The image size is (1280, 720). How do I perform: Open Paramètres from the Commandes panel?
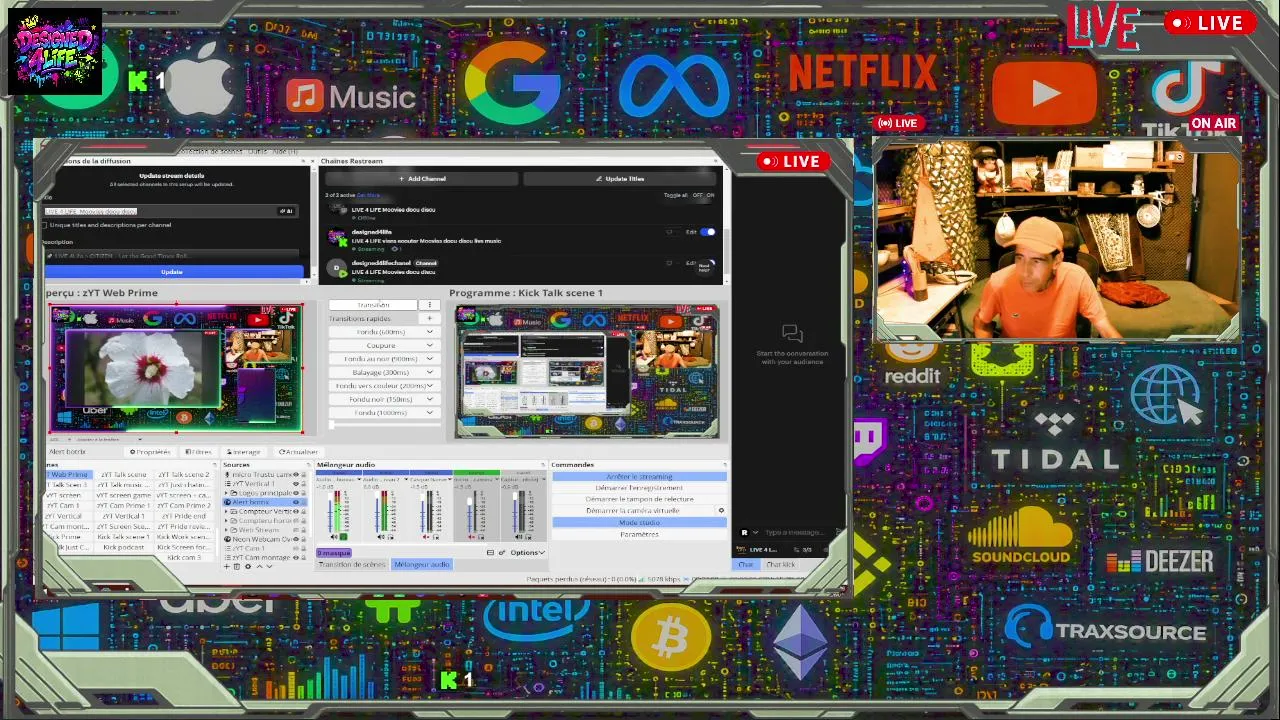click(x=639, y=535)
